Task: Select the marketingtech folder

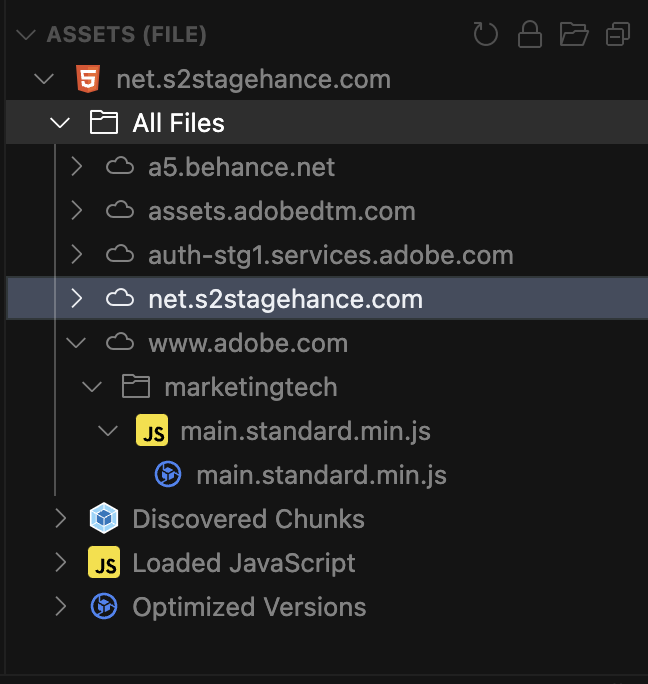Action: [250, 387]
